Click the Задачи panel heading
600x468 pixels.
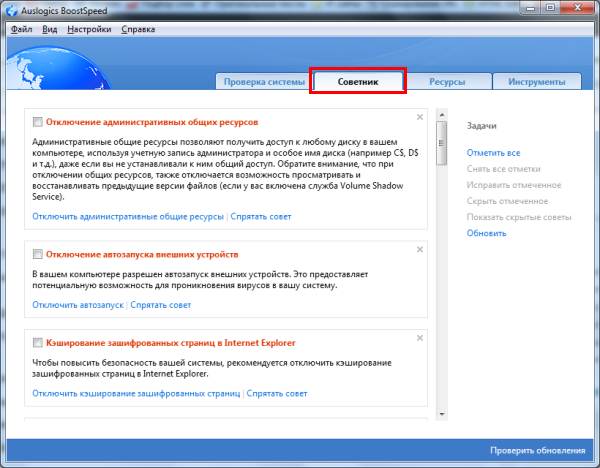(x=481, y=126)
